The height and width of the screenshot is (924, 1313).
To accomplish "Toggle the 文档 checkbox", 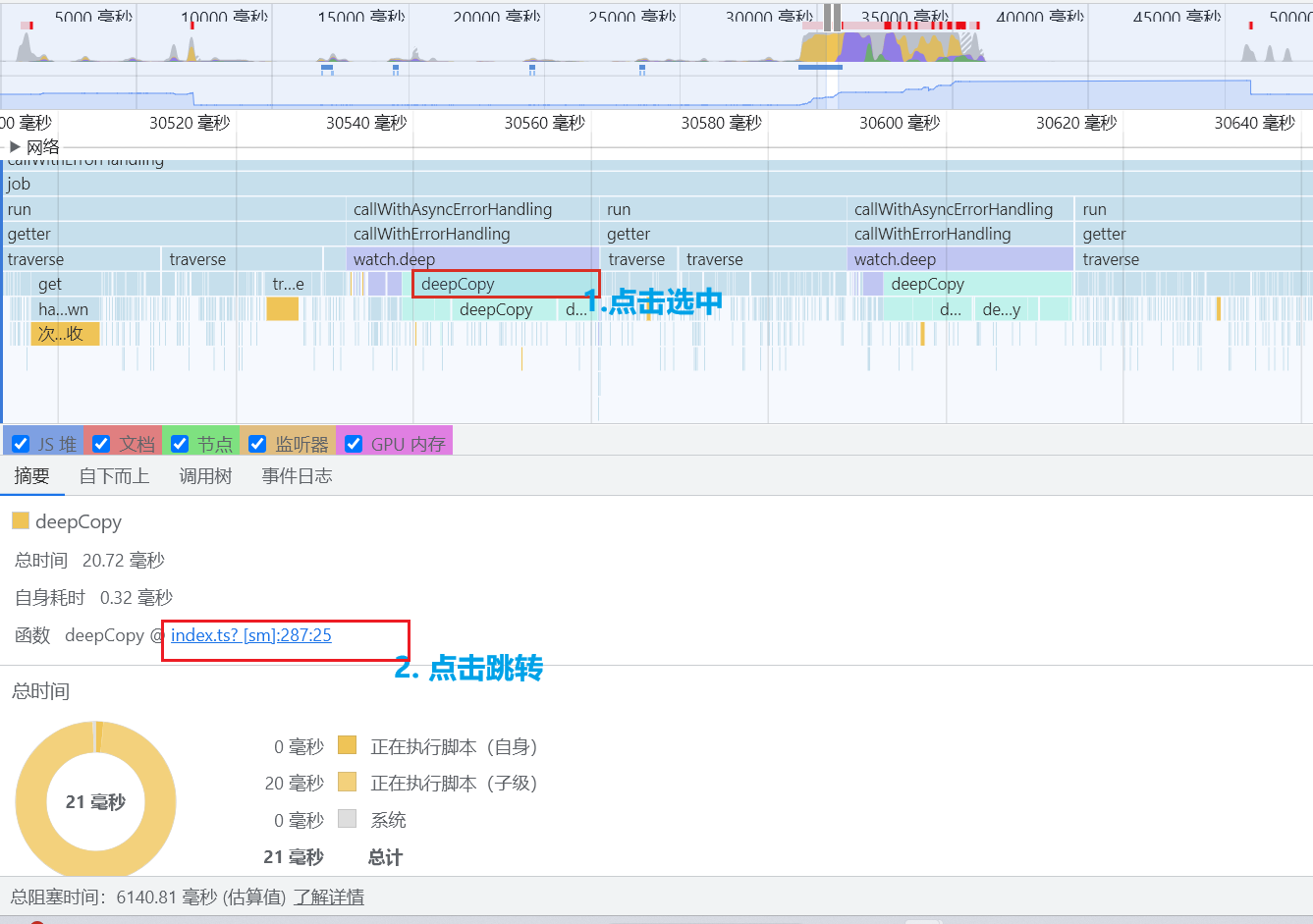I will (100, 444).
